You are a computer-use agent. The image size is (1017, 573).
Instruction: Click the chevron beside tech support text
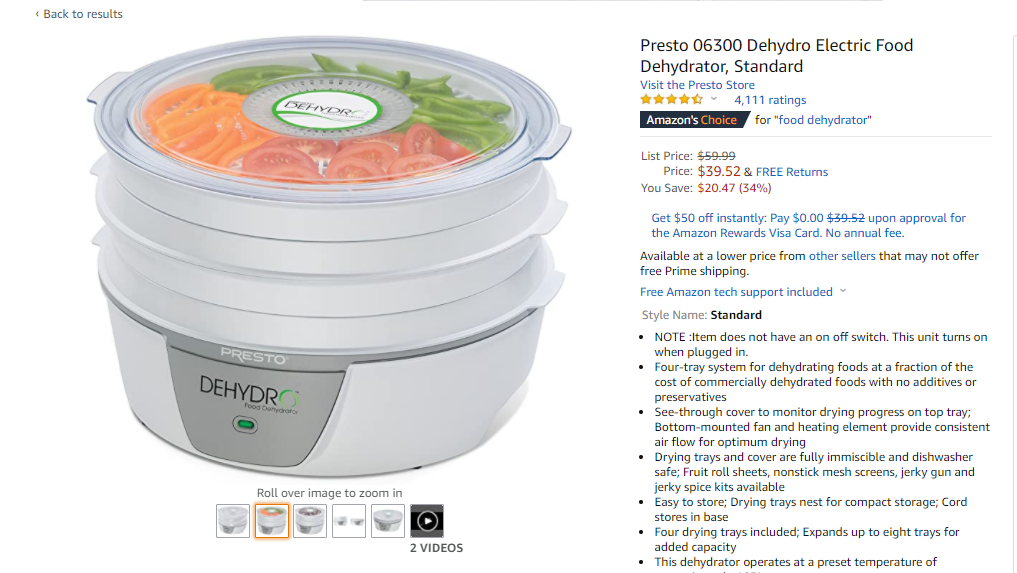click(843, 291)
